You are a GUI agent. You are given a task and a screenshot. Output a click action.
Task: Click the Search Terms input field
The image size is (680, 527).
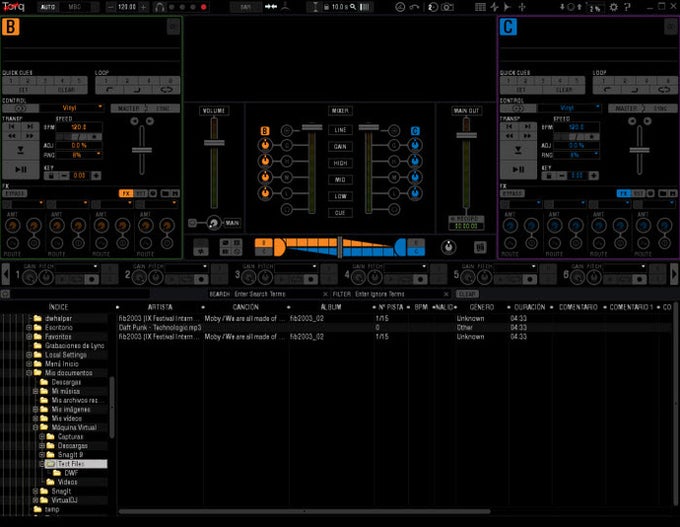(278, 294)
